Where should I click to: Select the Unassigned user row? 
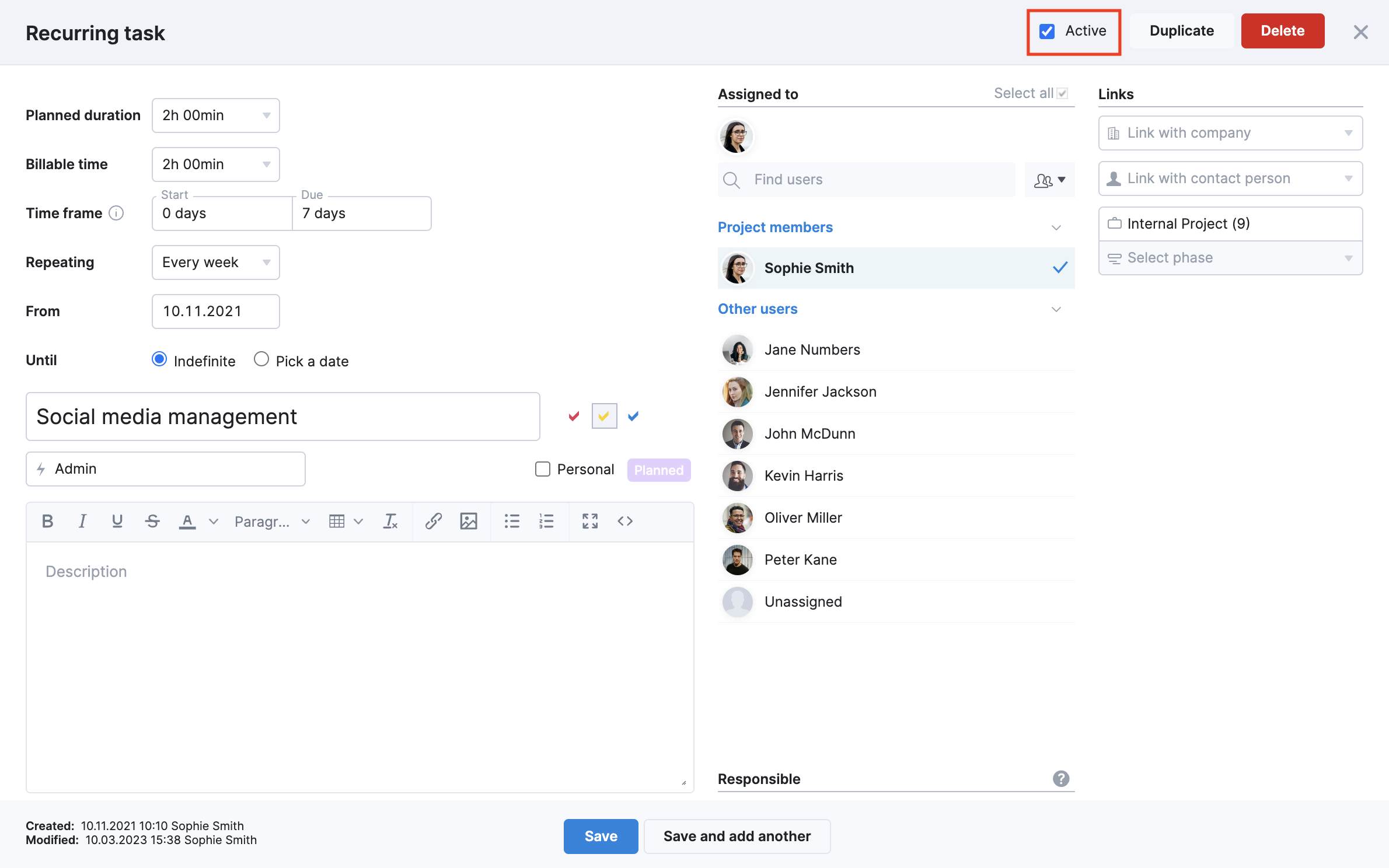896,602
